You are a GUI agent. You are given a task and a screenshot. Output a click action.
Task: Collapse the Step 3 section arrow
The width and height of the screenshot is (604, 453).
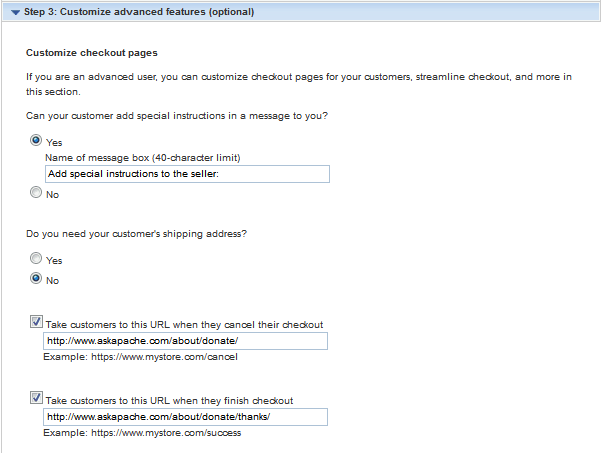click(x=15, y=13)
